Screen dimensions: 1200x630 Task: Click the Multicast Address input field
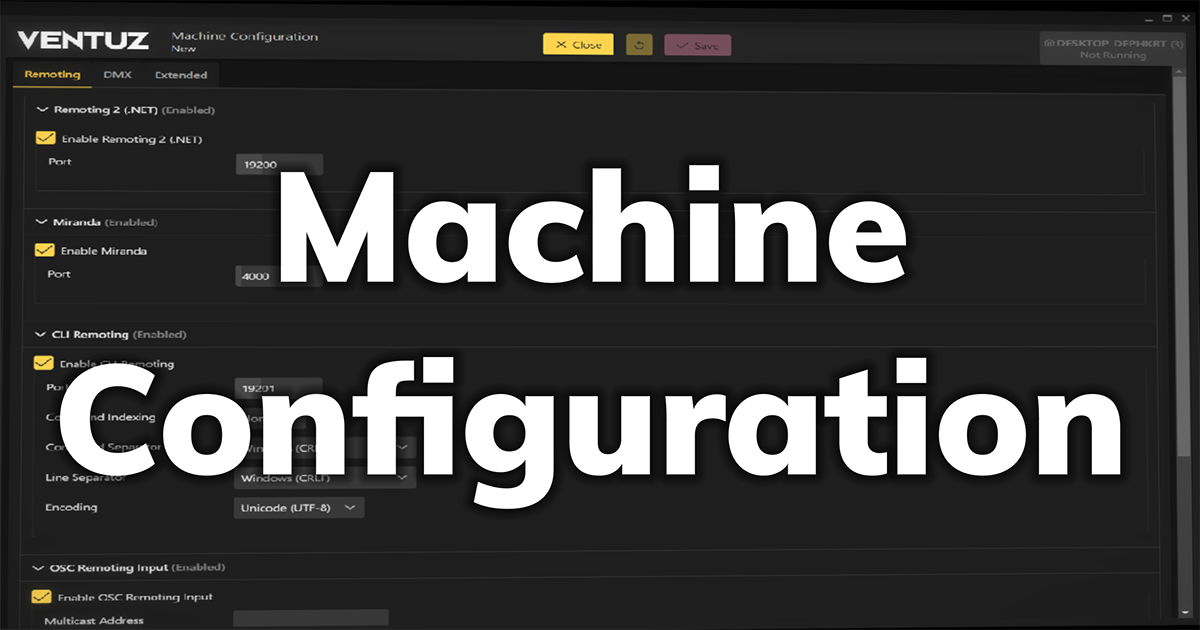[x=310, y=617]
